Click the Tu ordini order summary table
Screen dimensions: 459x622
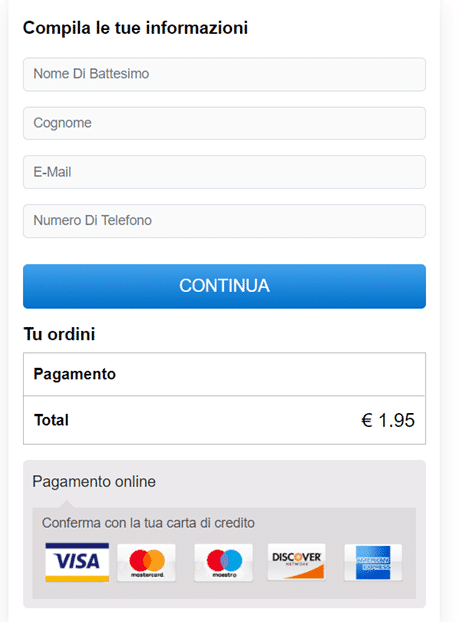point(225,398)
